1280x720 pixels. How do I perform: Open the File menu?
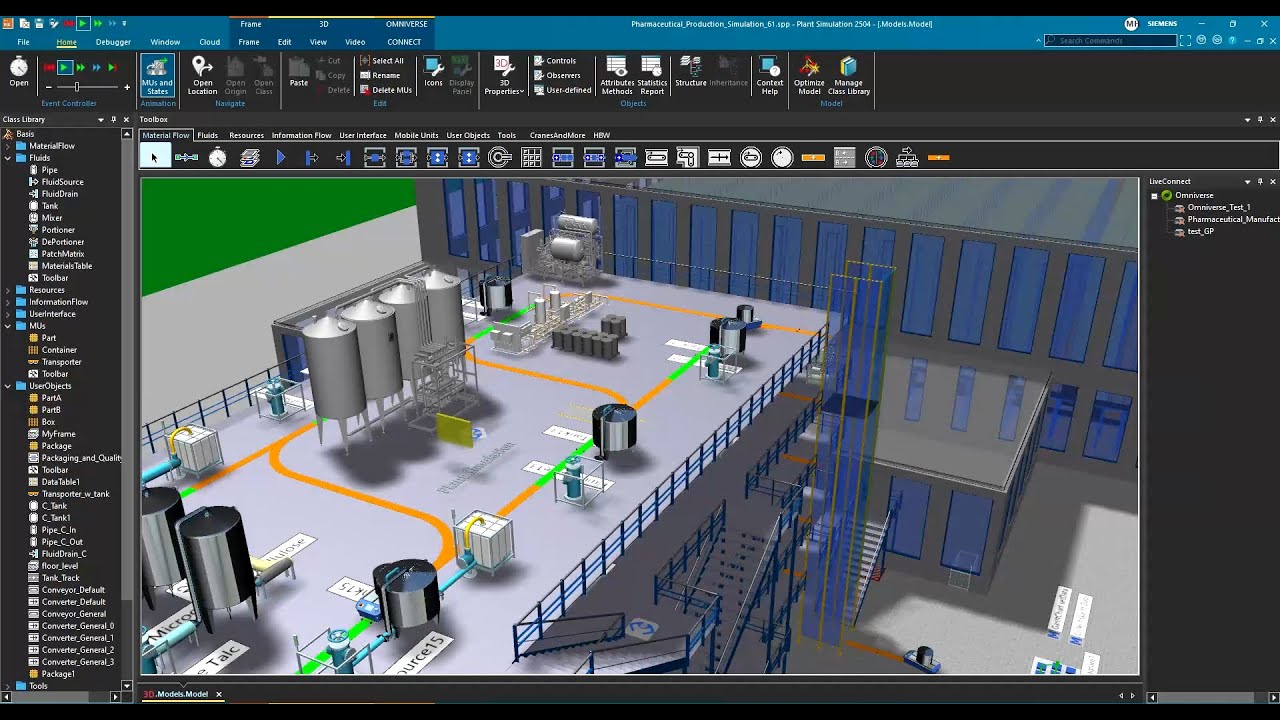pyautogui.click(x=23, y=42)
